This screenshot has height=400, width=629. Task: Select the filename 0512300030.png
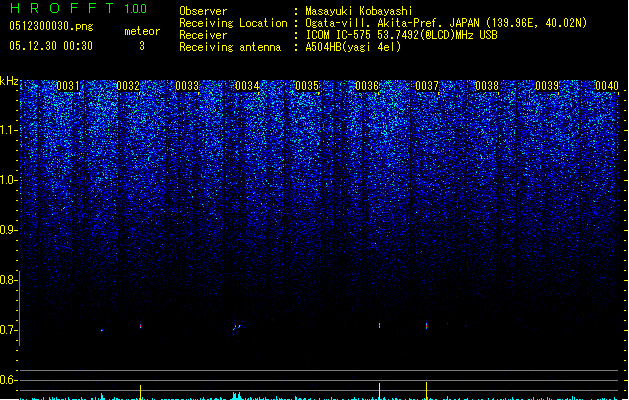(51, 26)
